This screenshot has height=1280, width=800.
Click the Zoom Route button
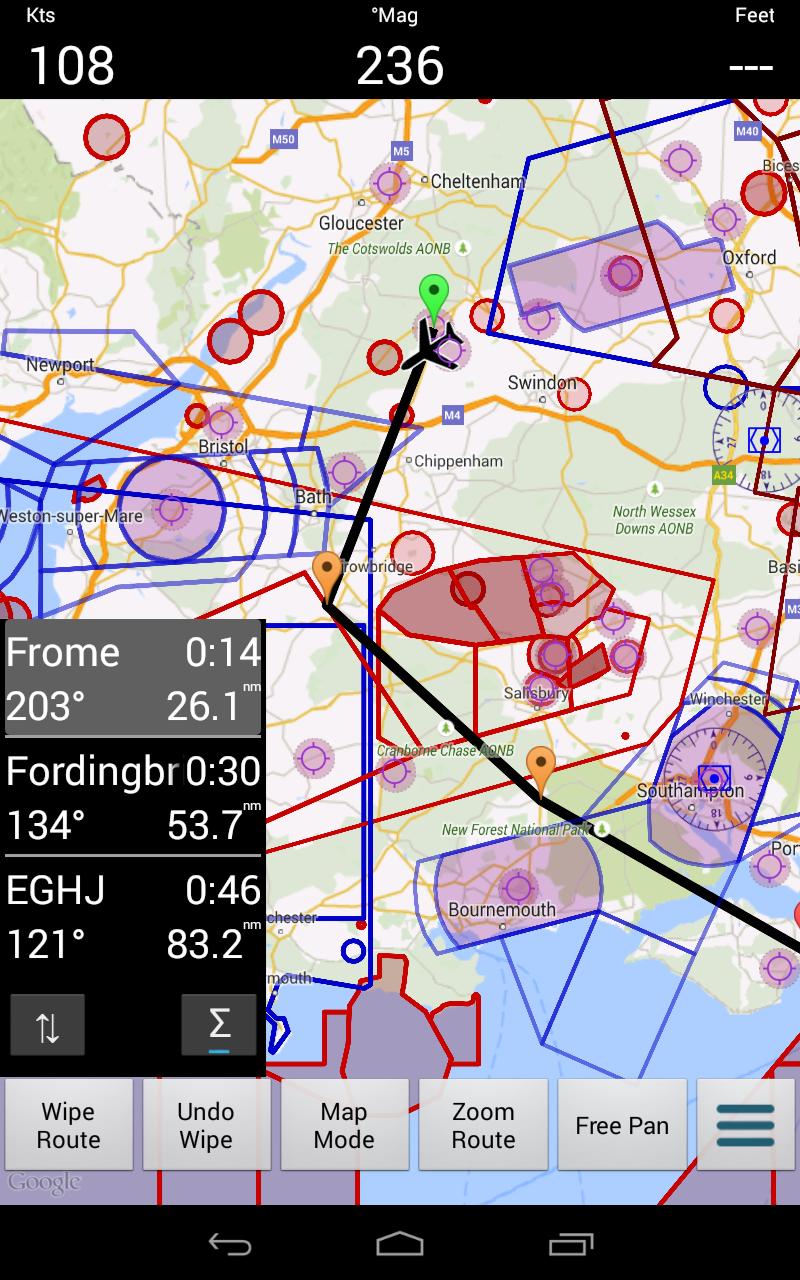pos(483,1125)
